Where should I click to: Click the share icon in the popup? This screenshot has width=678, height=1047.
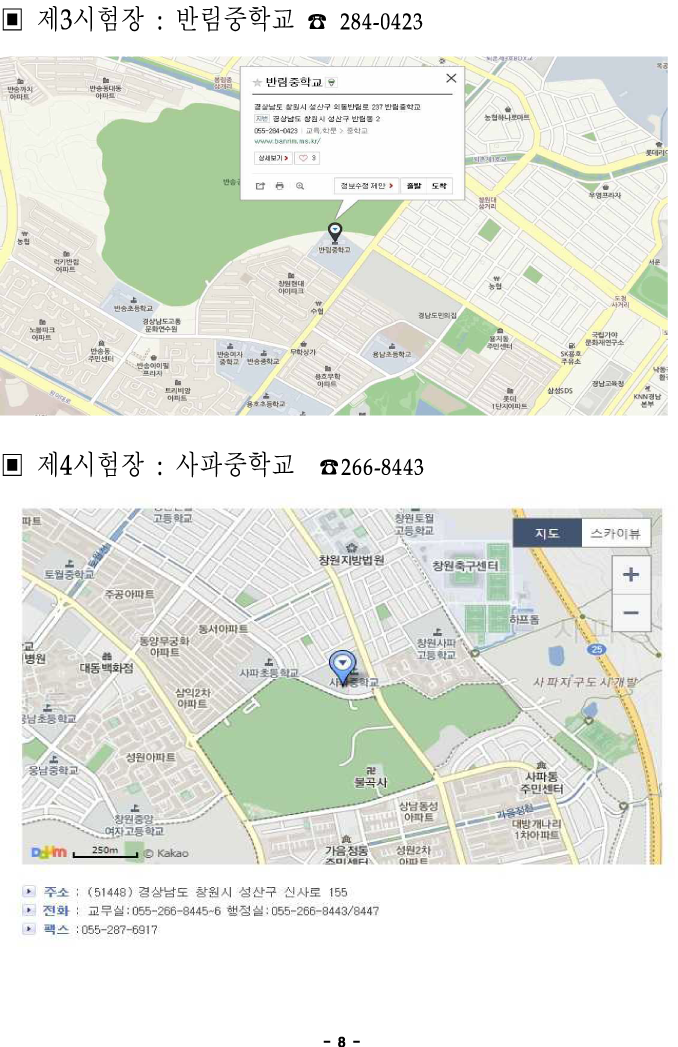tap(261, 186)
